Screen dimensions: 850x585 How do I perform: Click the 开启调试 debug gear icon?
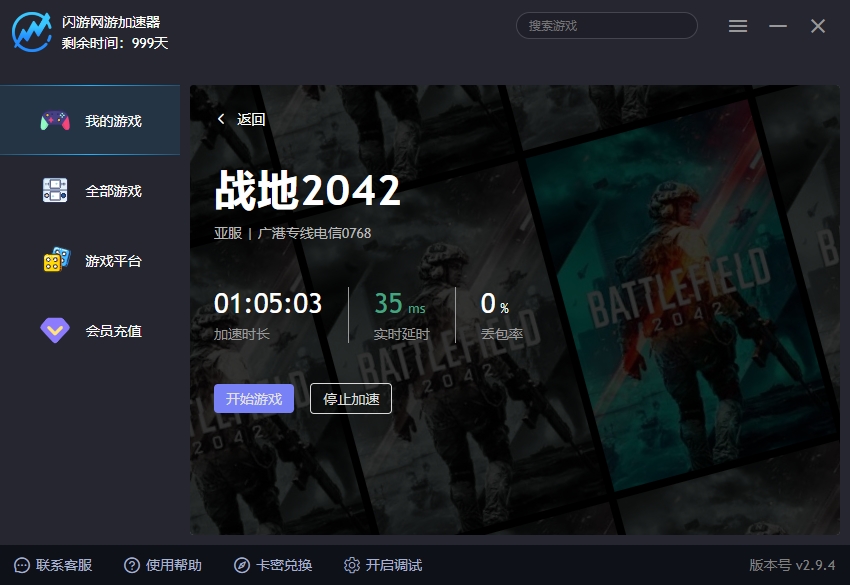[352, 565]
